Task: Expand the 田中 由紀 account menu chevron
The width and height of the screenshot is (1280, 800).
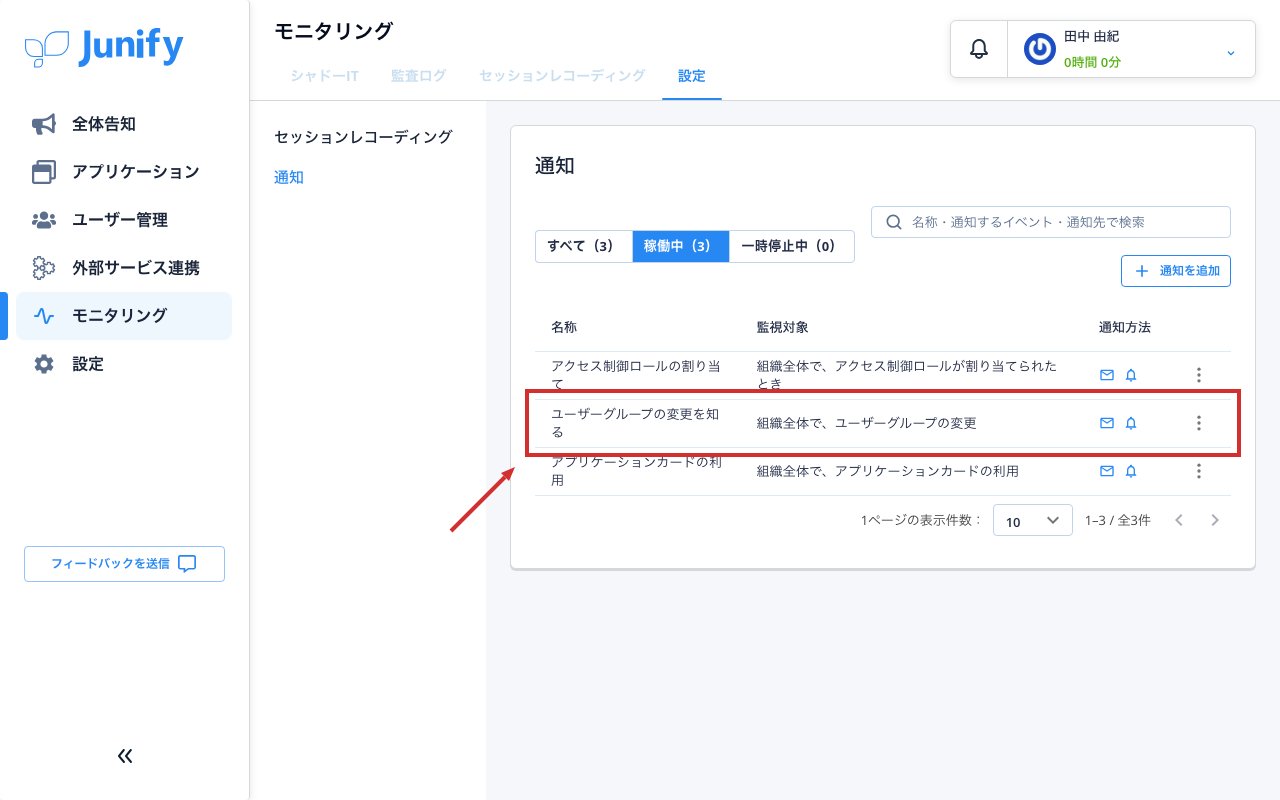Action: click(1231, 52)
